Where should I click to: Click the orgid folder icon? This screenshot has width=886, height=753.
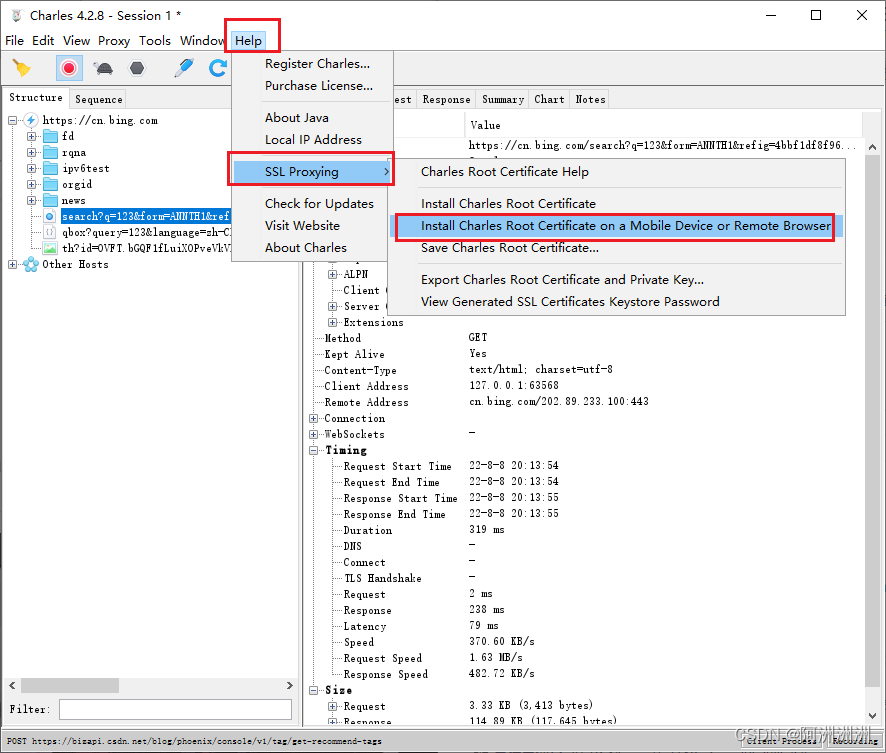[x=51, y=184]
